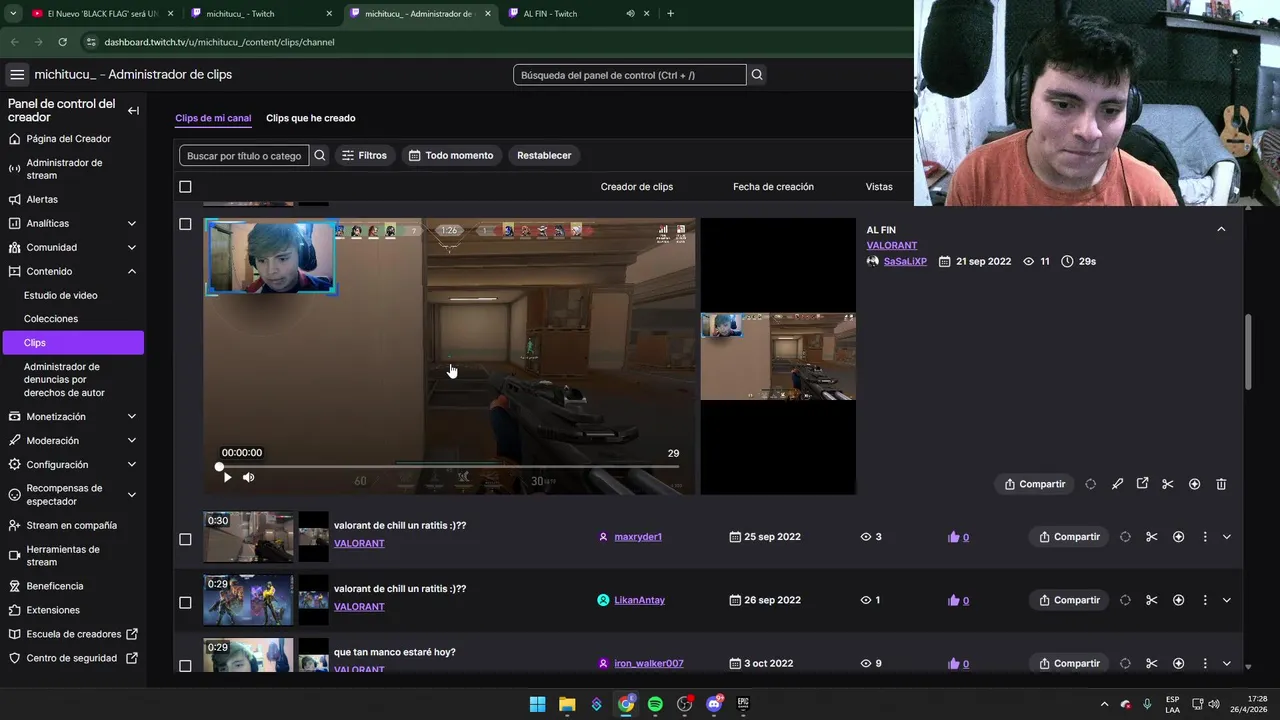Open Estudio de vídeo in sidebar
1280x720 pixels.
[61, 295]
